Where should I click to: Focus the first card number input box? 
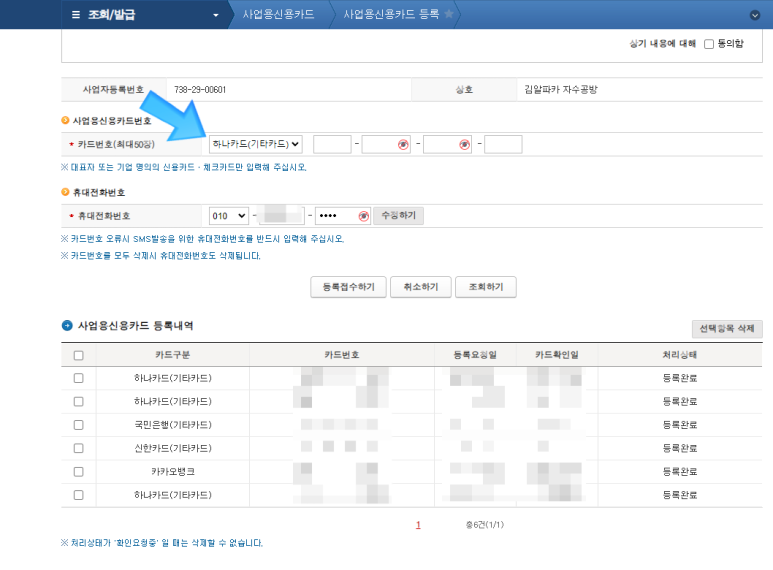pos(332,144)
